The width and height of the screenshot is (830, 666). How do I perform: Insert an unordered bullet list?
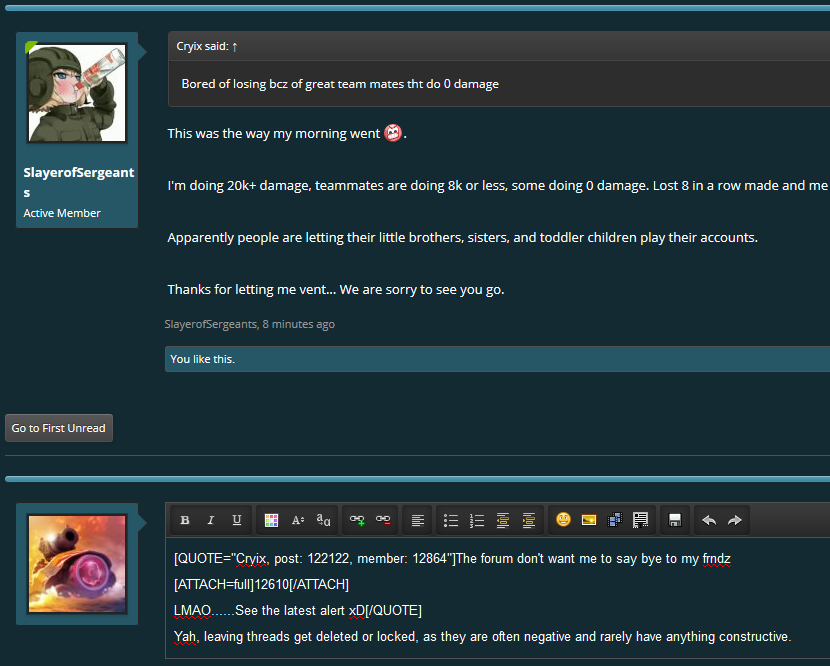(x=451, y=520)
